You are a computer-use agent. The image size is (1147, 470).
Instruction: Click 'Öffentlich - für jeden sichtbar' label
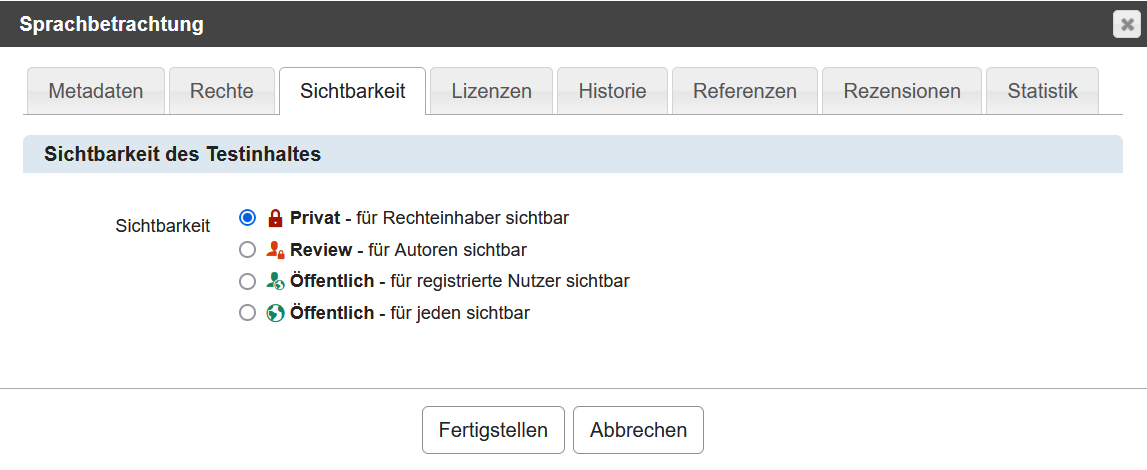[410, 314]
